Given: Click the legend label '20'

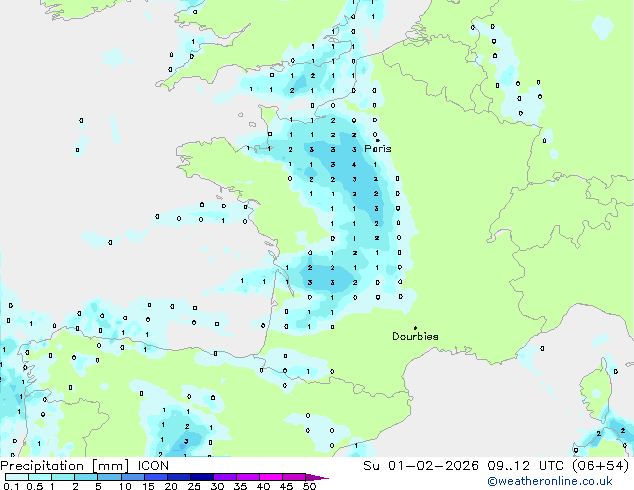Looking at the screenshot, I should pyautogui.click(x=171, y=486).
